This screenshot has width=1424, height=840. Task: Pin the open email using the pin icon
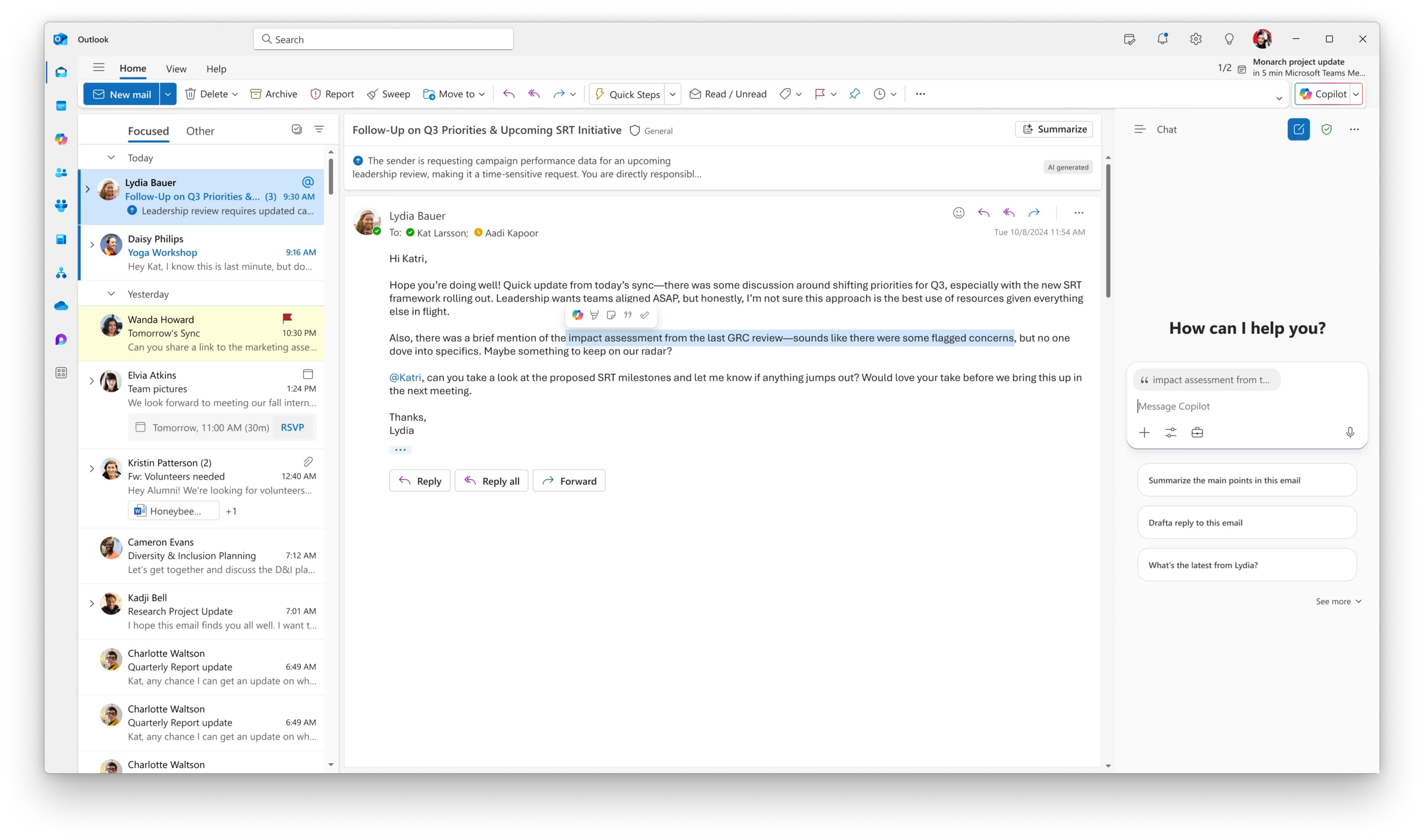(x=854, y=94)
